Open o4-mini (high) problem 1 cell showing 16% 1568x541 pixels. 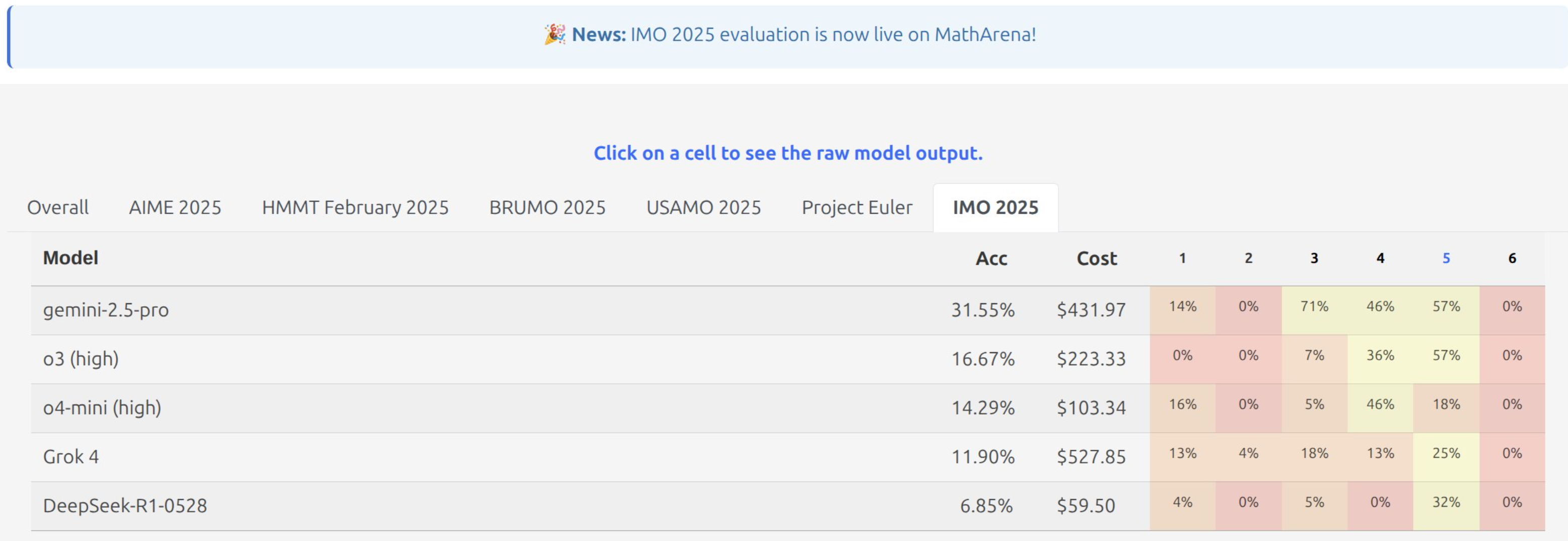pos(1182,404)
